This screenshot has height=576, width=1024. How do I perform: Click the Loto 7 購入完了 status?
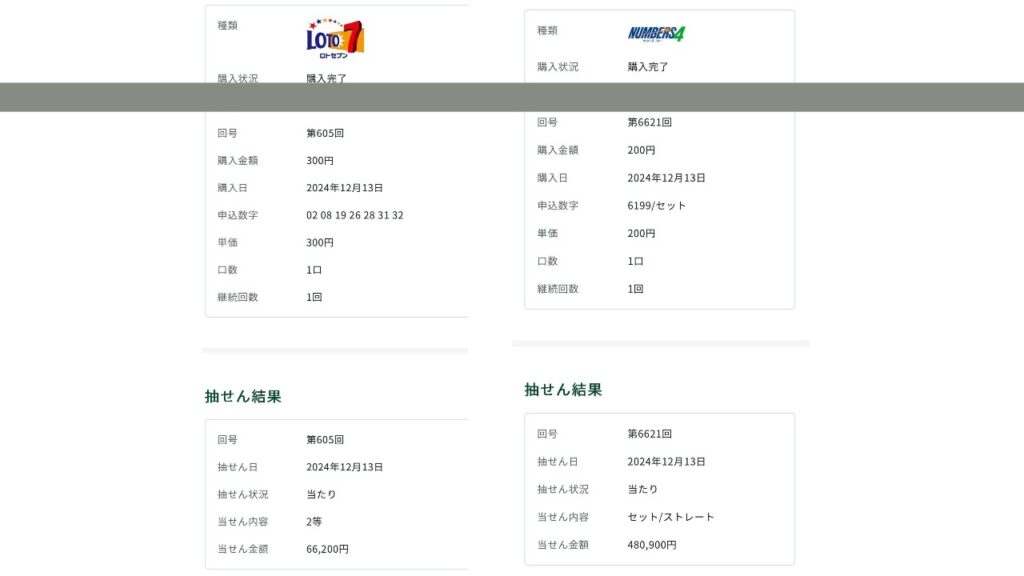(x=326, y=78)
